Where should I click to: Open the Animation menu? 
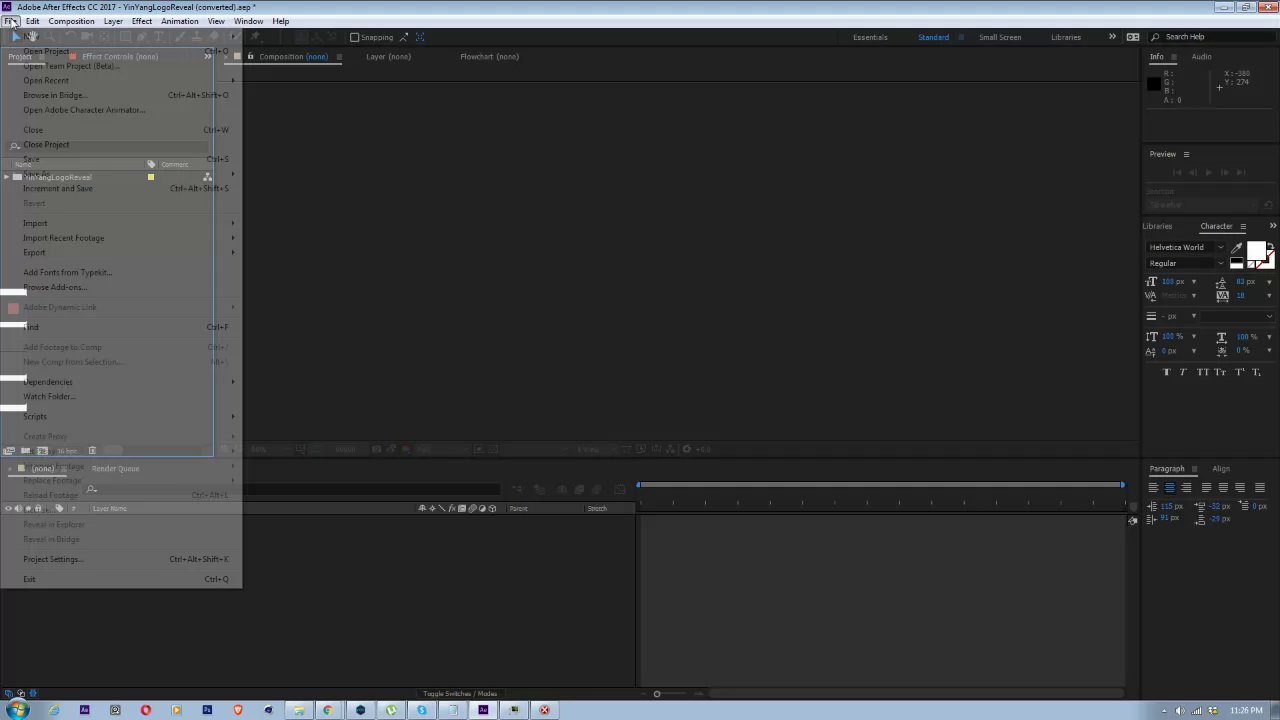(x=180, y=21)
